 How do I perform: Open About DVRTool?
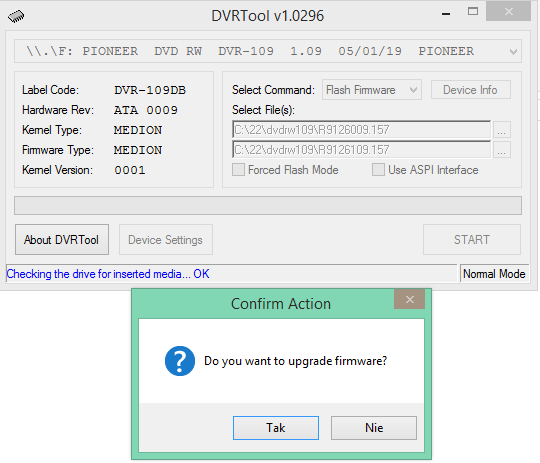coord(62,240)
